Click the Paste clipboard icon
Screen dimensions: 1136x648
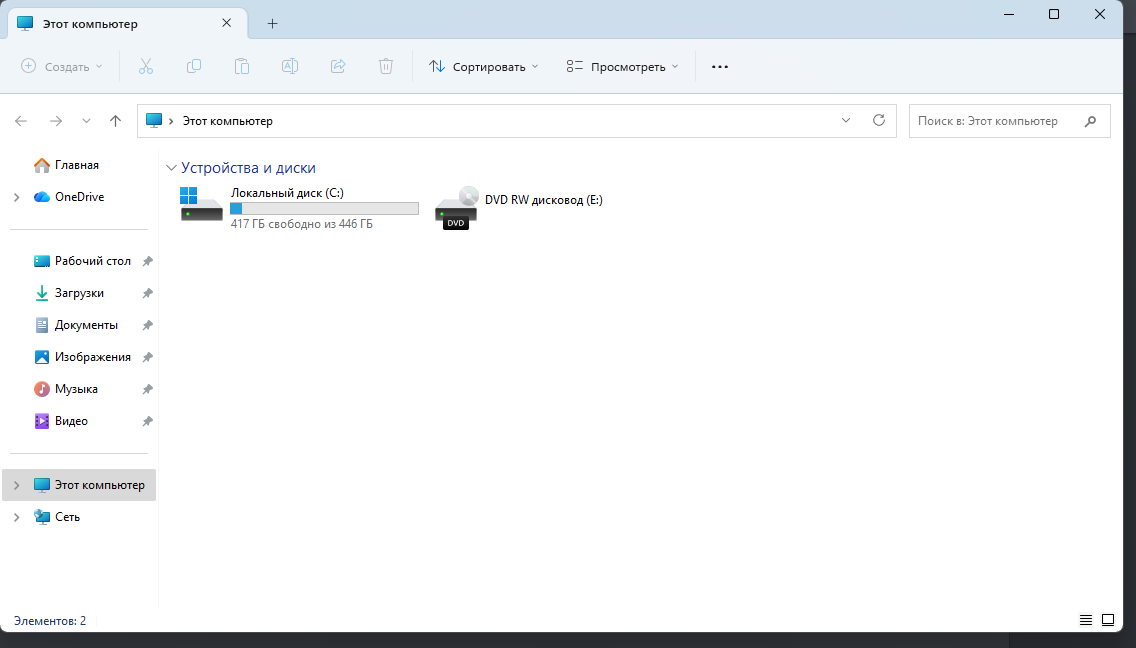point(242,67)
